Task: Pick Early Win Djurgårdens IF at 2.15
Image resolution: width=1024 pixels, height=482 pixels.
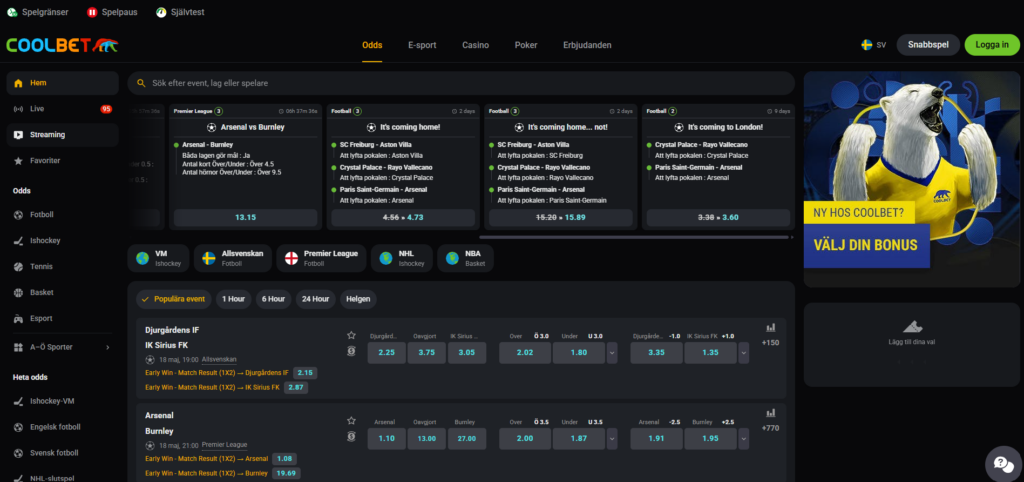Action: pyautogui.click(x=305, y=373)
